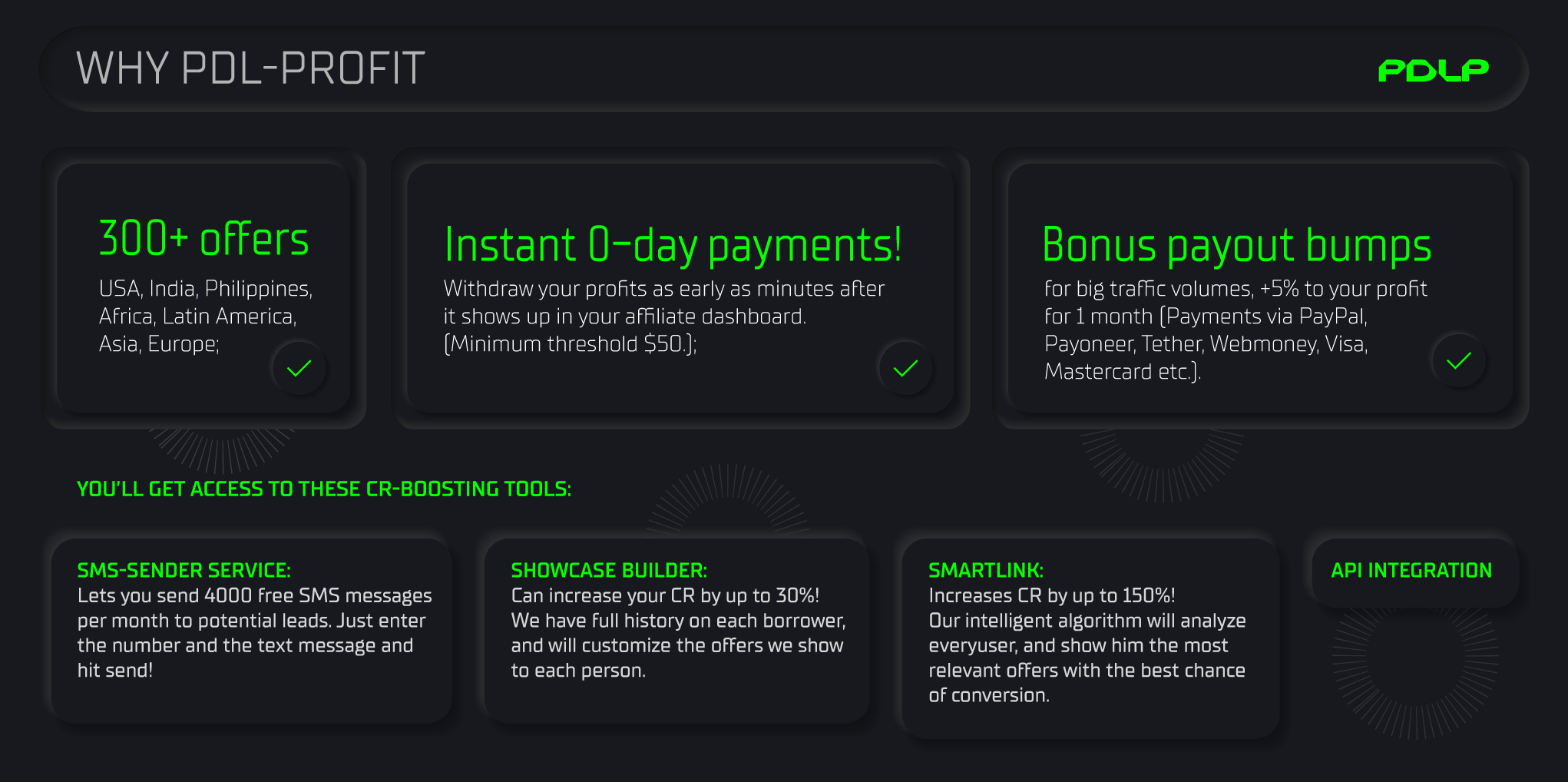This screenshot has height=782, width=1568.
Task: Click 'for big traffic volumes, +5%' line
Action: click(x=1236, y=289)
